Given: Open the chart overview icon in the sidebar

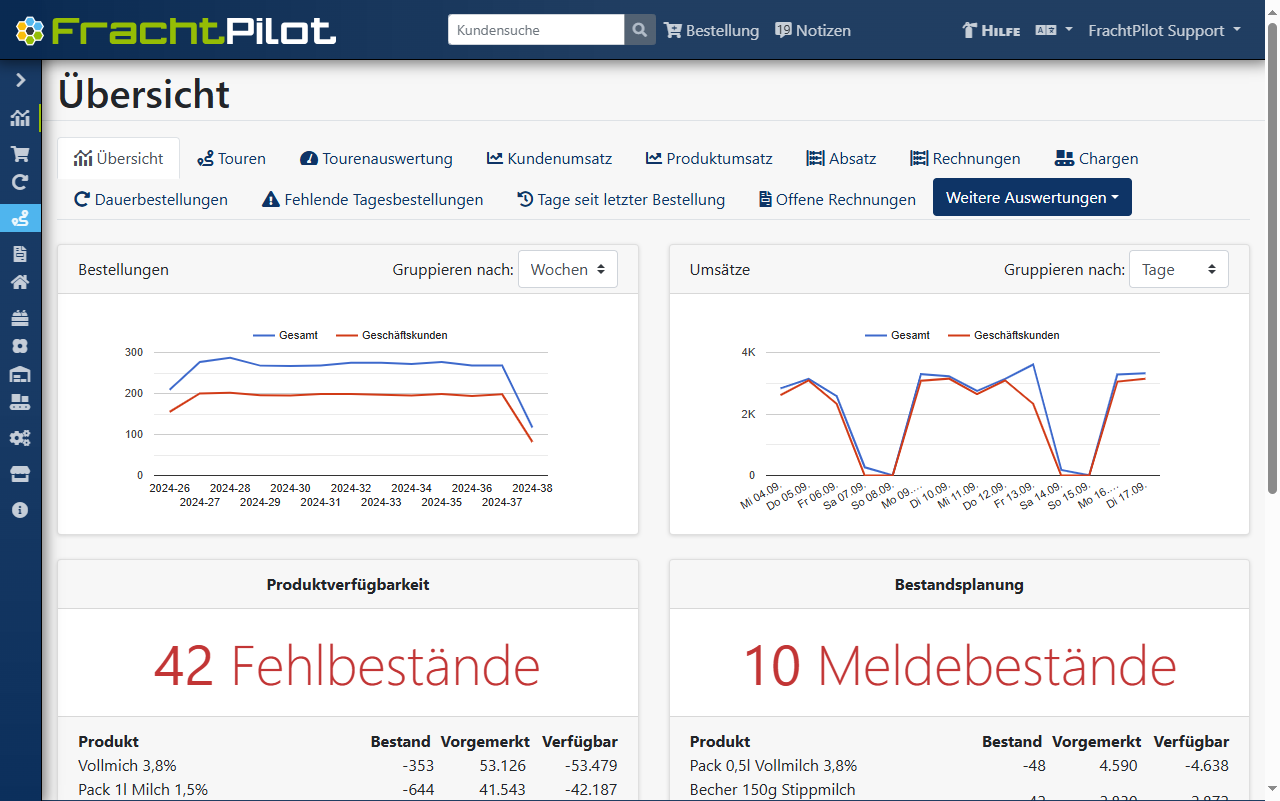Looking at the screenshot, I should point(20,118).
